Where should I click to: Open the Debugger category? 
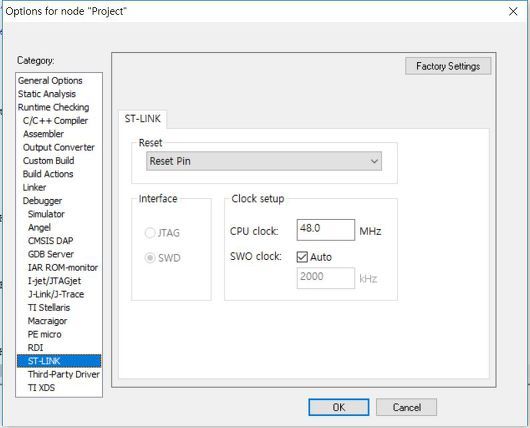point(42,201)
